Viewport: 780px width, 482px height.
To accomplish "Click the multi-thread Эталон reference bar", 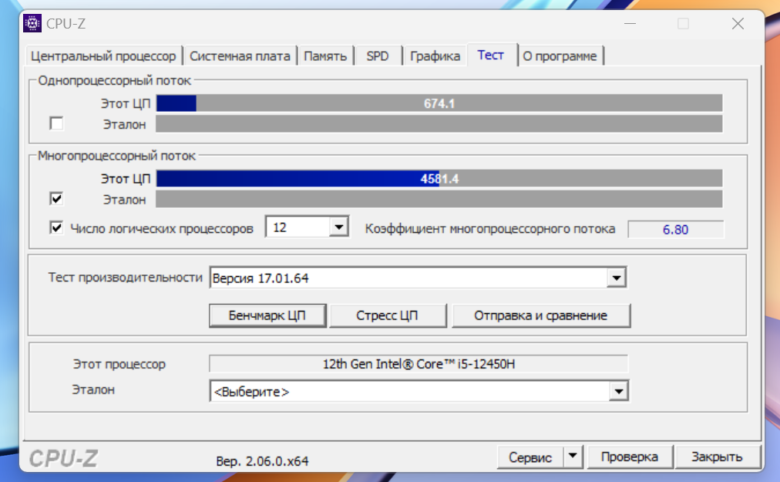I will coord(439,199).
